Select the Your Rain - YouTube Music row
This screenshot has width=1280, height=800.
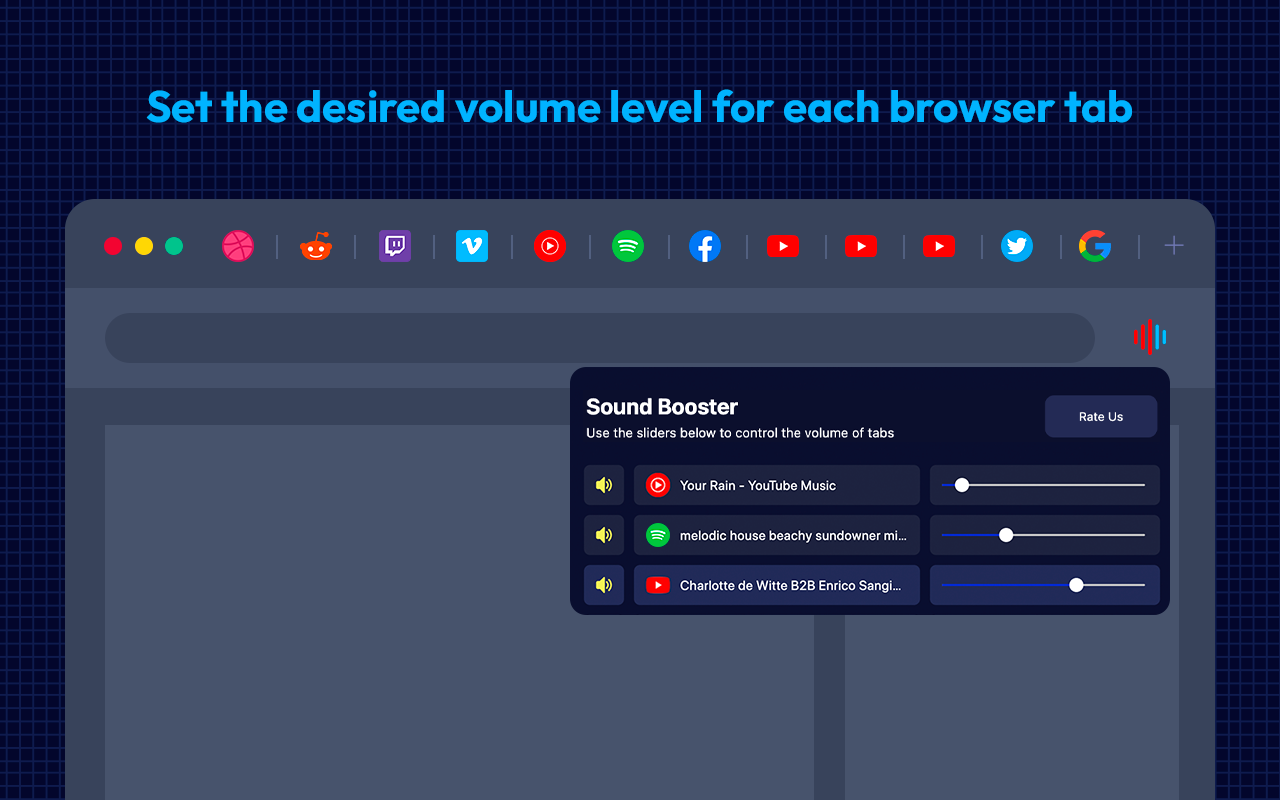tap(777, 485)
